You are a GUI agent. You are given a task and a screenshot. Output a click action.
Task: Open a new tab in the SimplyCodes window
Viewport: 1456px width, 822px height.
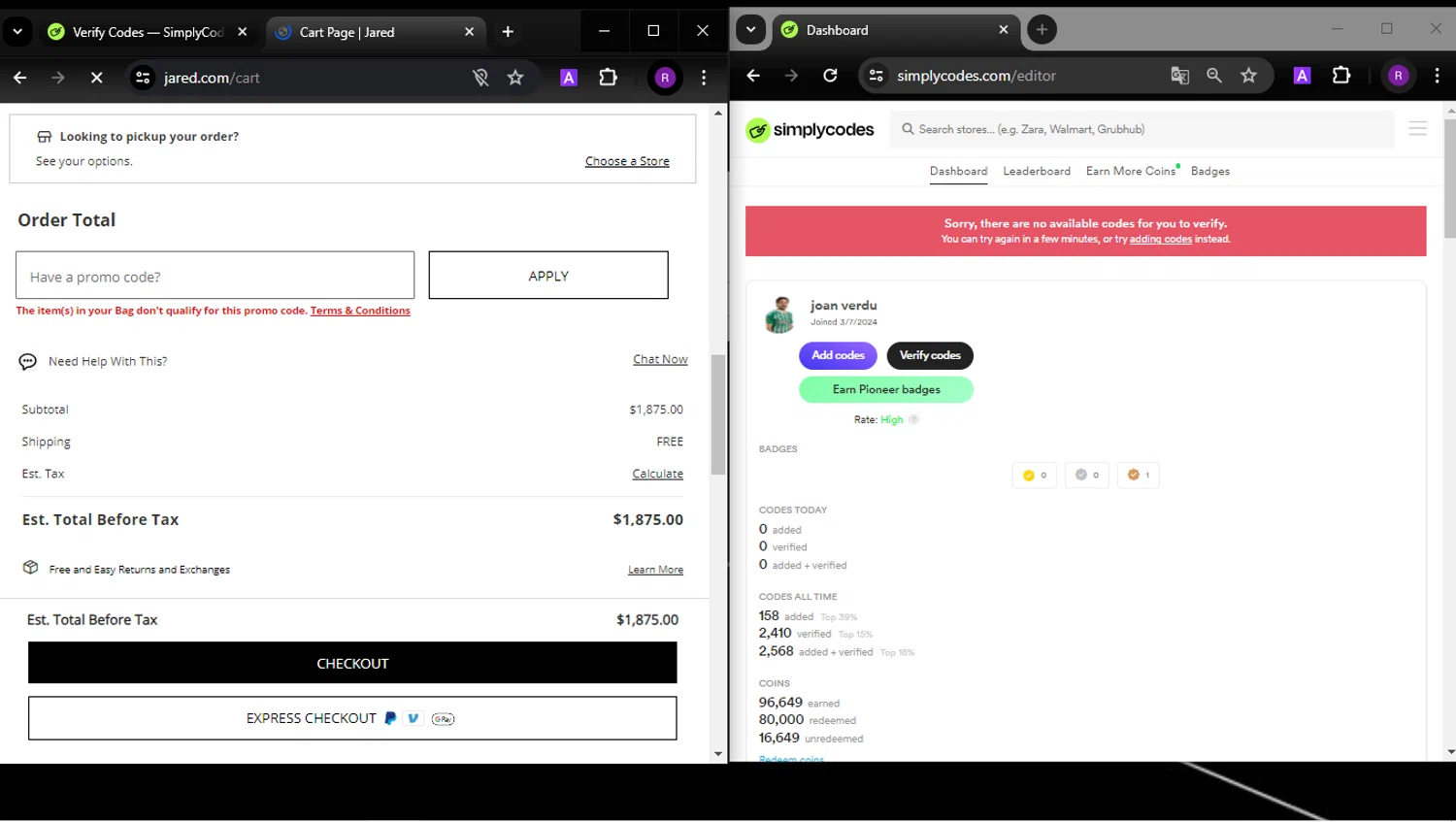1042,30
